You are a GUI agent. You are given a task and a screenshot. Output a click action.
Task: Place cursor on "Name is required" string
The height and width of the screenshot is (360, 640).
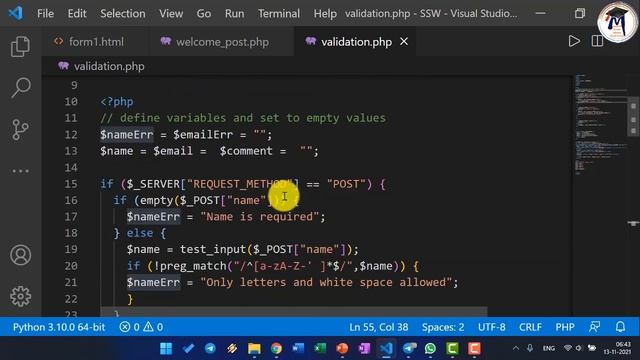[x=260, y=217]
